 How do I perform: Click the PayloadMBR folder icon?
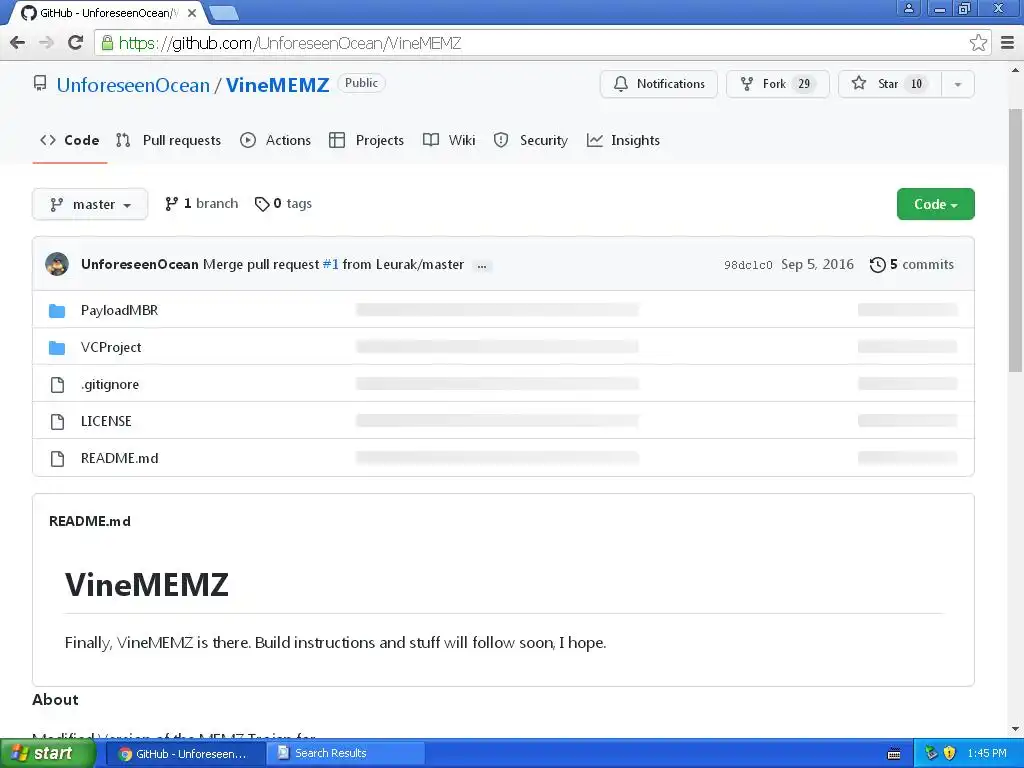pyautogui.click(x=57, y=311)
